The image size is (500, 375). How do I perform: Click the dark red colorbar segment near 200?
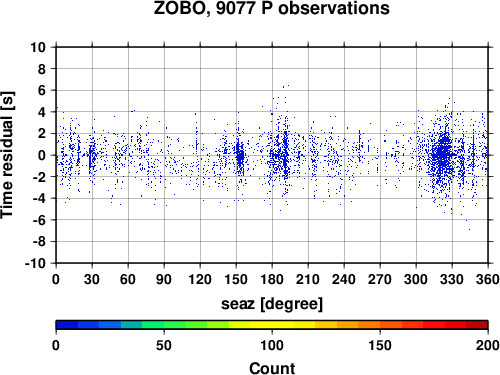(x=477, y=325)
